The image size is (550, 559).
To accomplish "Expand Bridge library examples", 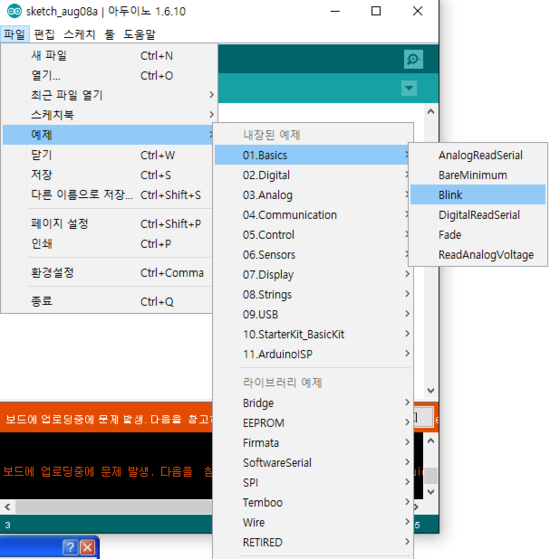I will point(313,403).
